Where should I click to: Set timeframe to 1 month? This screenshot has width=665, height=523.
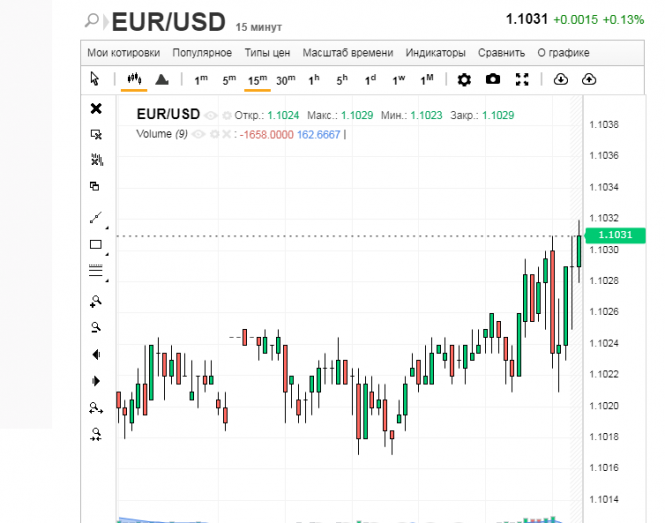coord(427,80)
